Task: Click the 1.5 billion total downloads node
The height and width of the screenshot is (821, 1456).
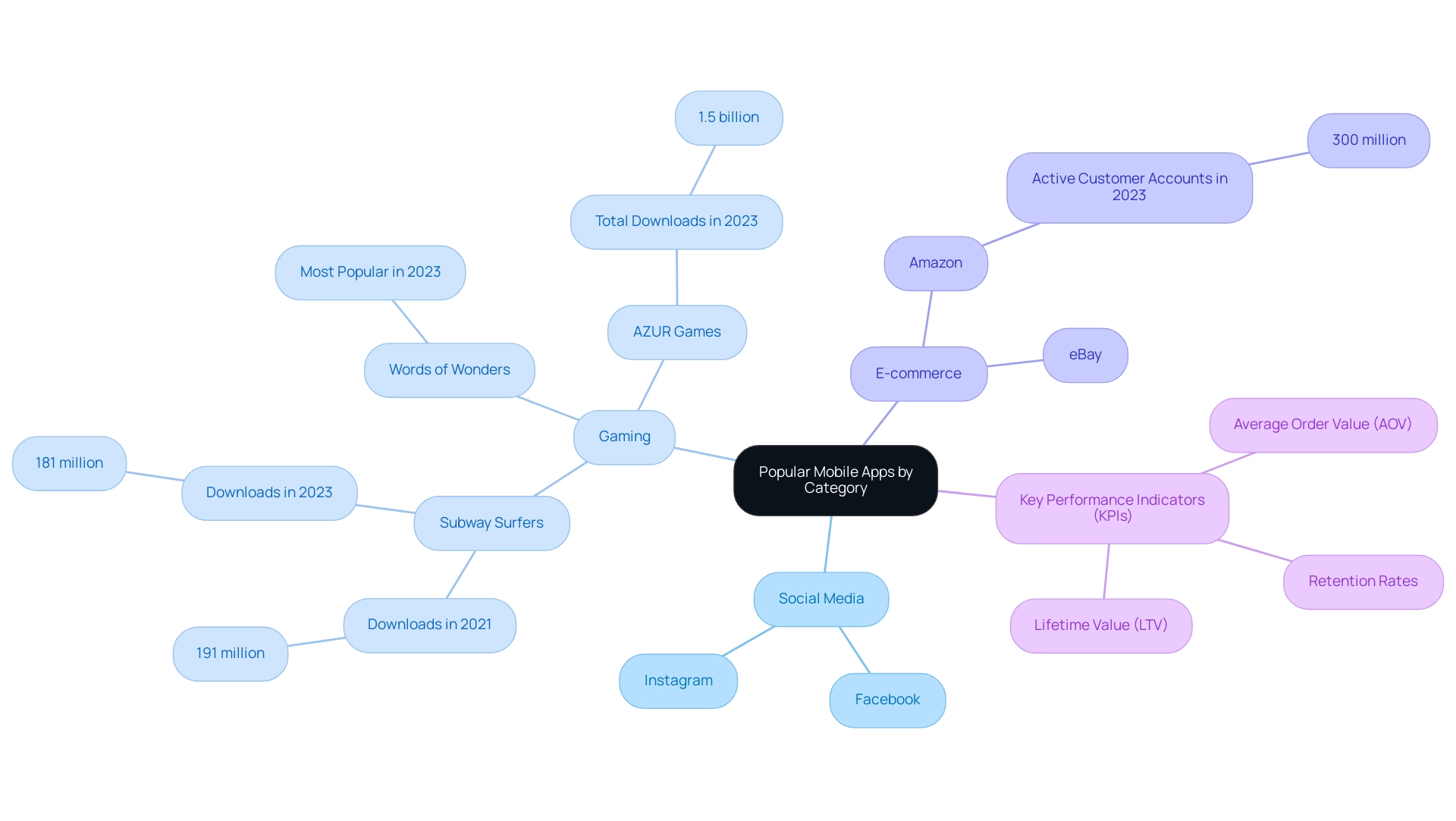Action: [x=729, y=117]
